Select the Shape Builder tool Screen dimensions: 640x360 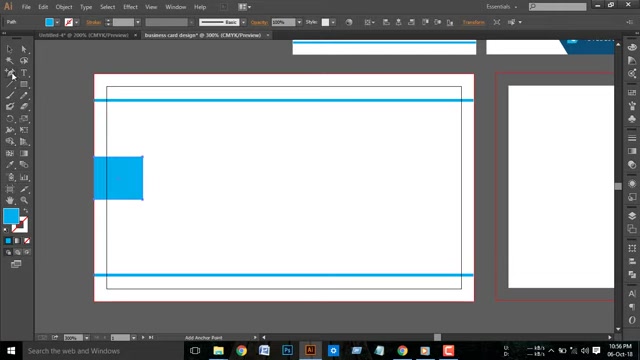tap(9, 142)
